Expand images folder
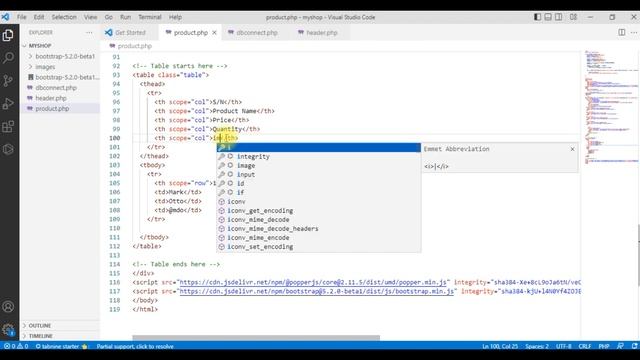This screenshot has height=360, width=640. point(60,67)
